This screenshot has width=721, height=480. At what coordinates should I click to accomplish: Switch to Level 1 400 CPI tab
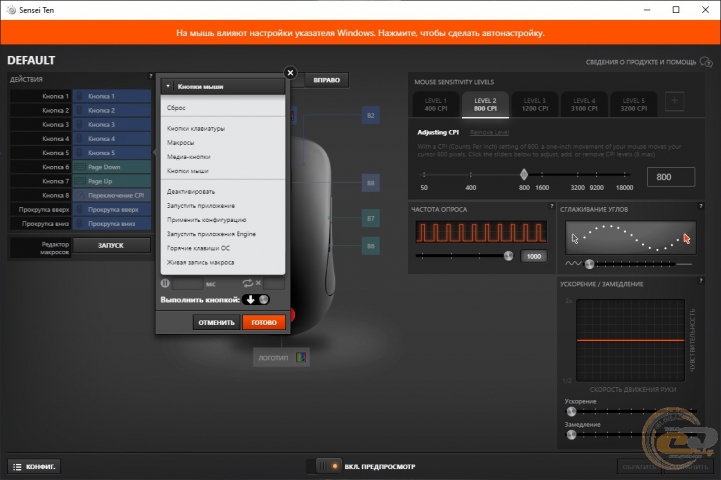coord(435,104)
